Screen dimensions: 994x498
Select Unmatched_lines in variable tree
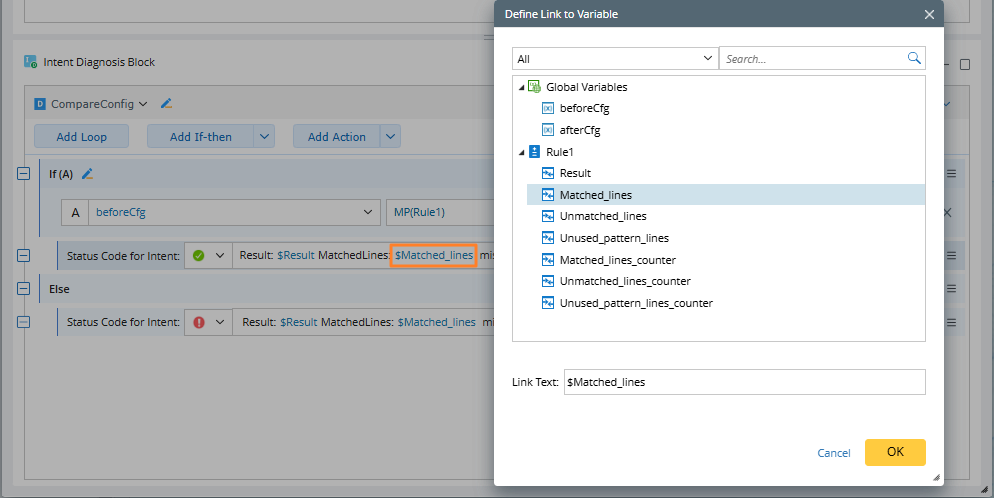coord(602,216)
